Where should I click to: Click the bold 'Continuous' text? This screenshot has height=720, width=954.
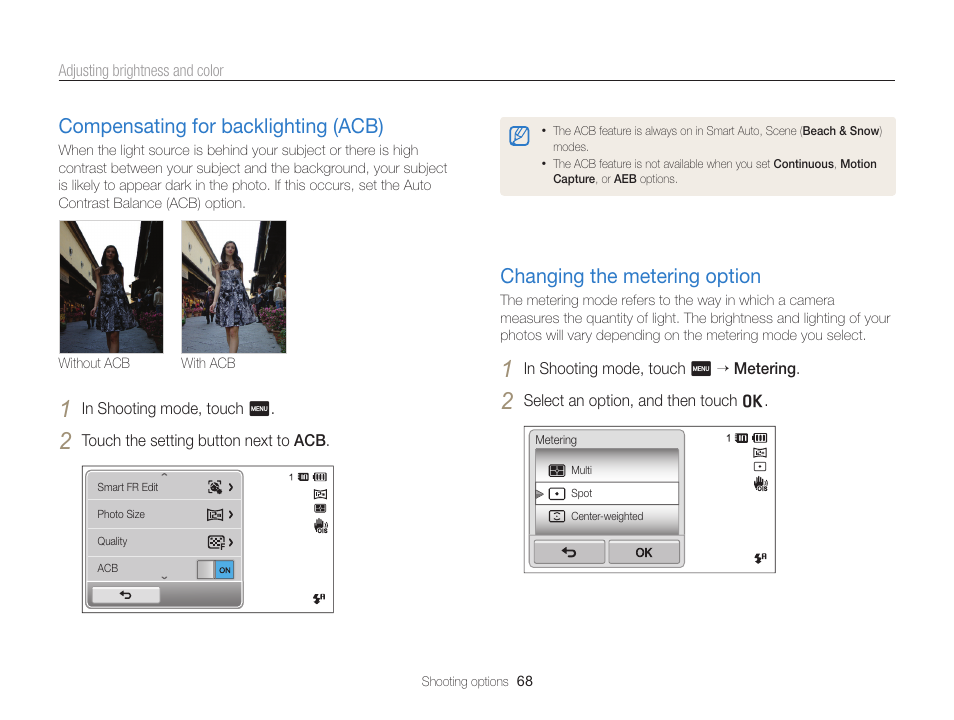[803, 164]
